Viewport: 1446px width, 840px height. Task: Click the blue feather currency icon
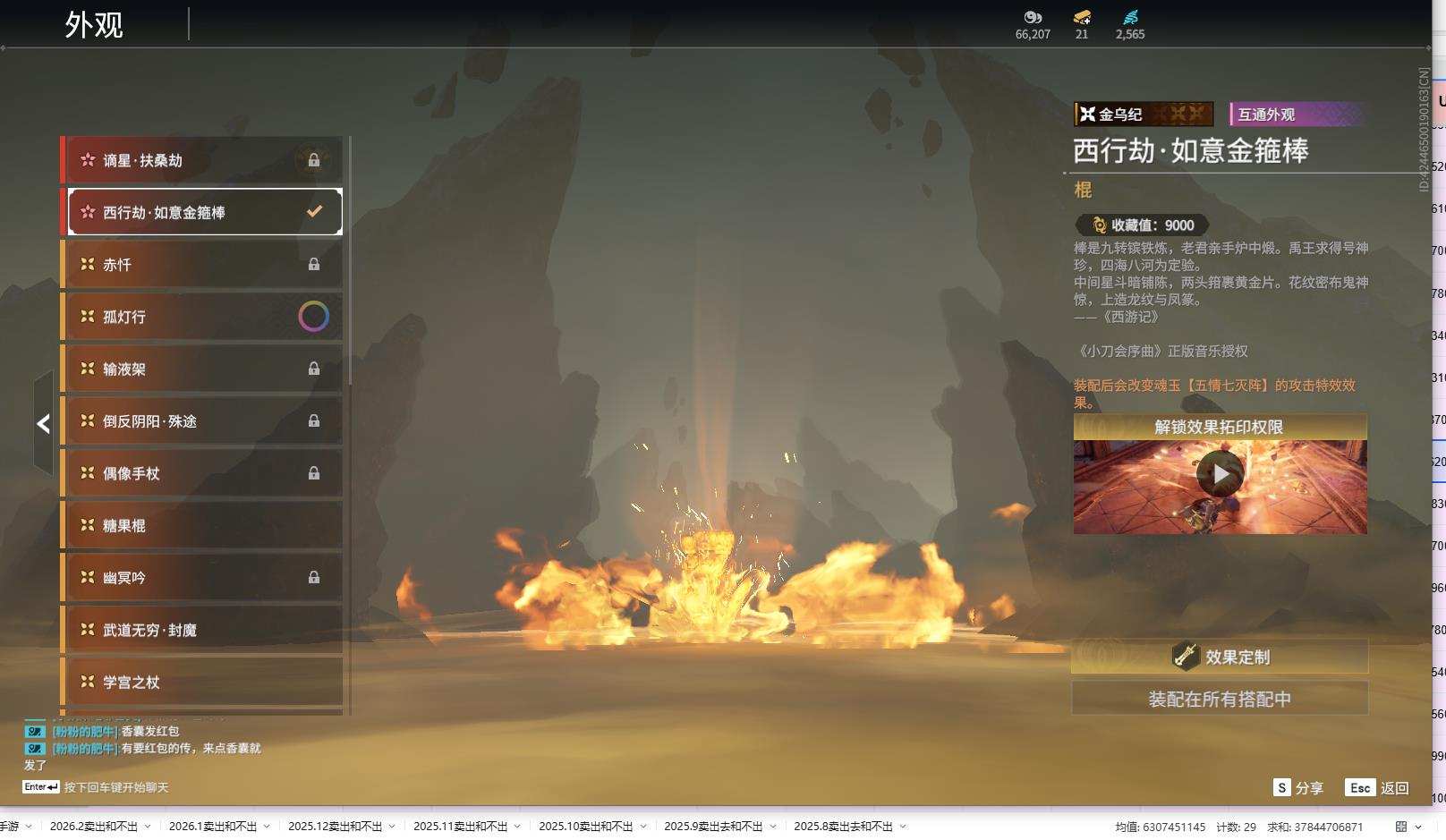(1130, 17)
